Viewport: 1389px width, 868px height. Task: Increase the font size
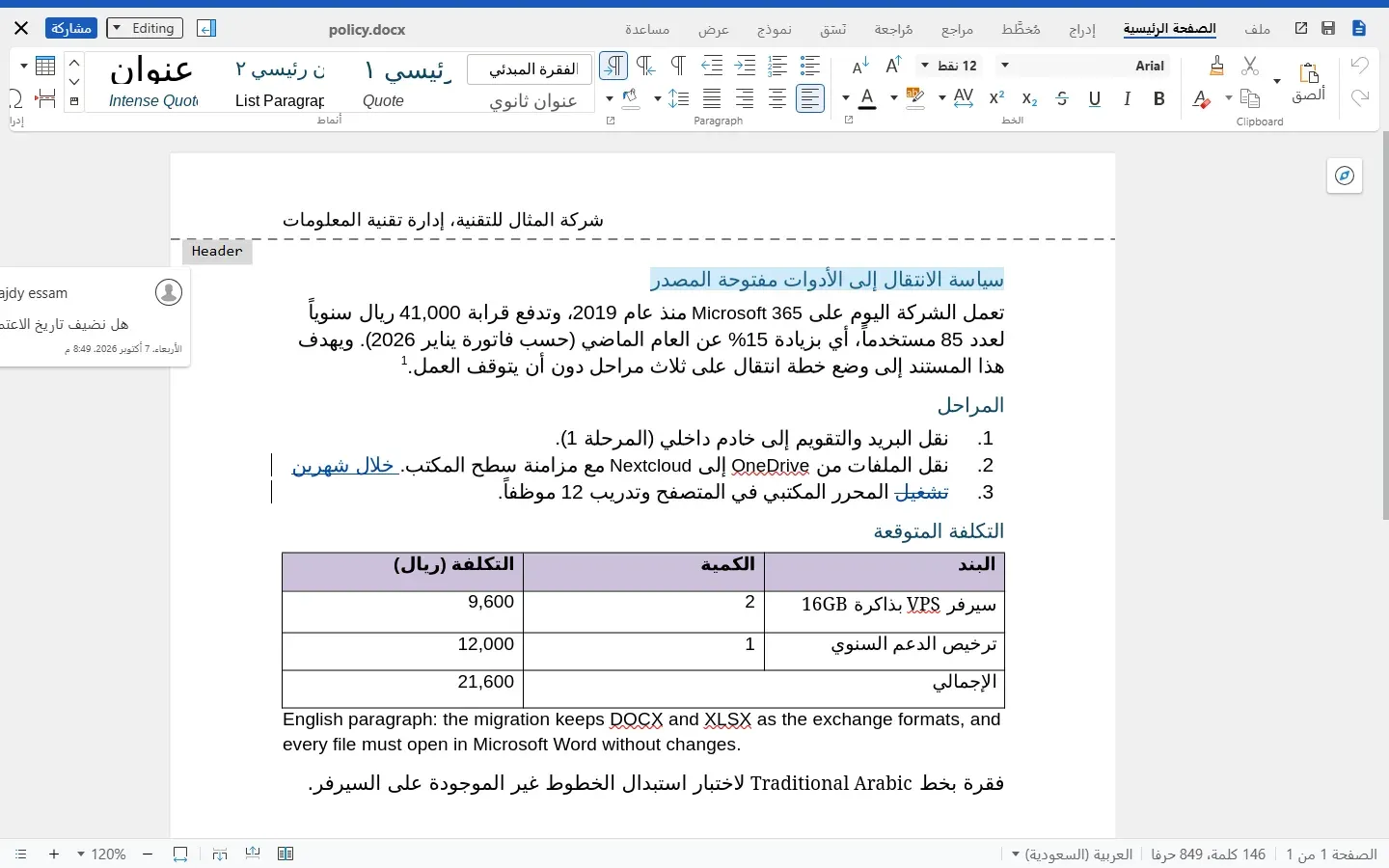(x=893, y=66)
